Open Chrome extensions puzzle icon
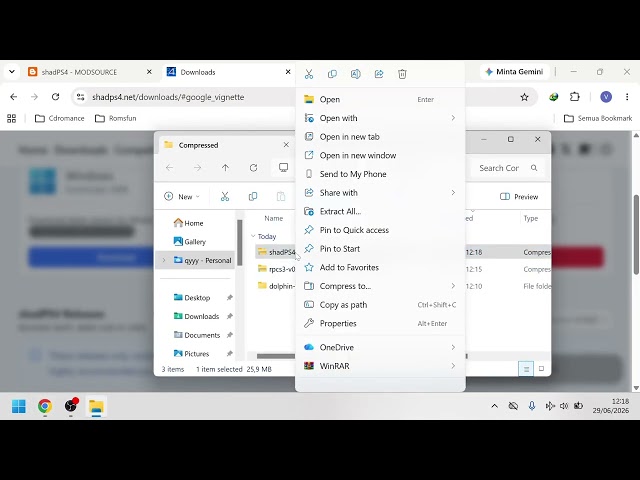The width and height of the screenshot is (640, 480). click(574, 97)
